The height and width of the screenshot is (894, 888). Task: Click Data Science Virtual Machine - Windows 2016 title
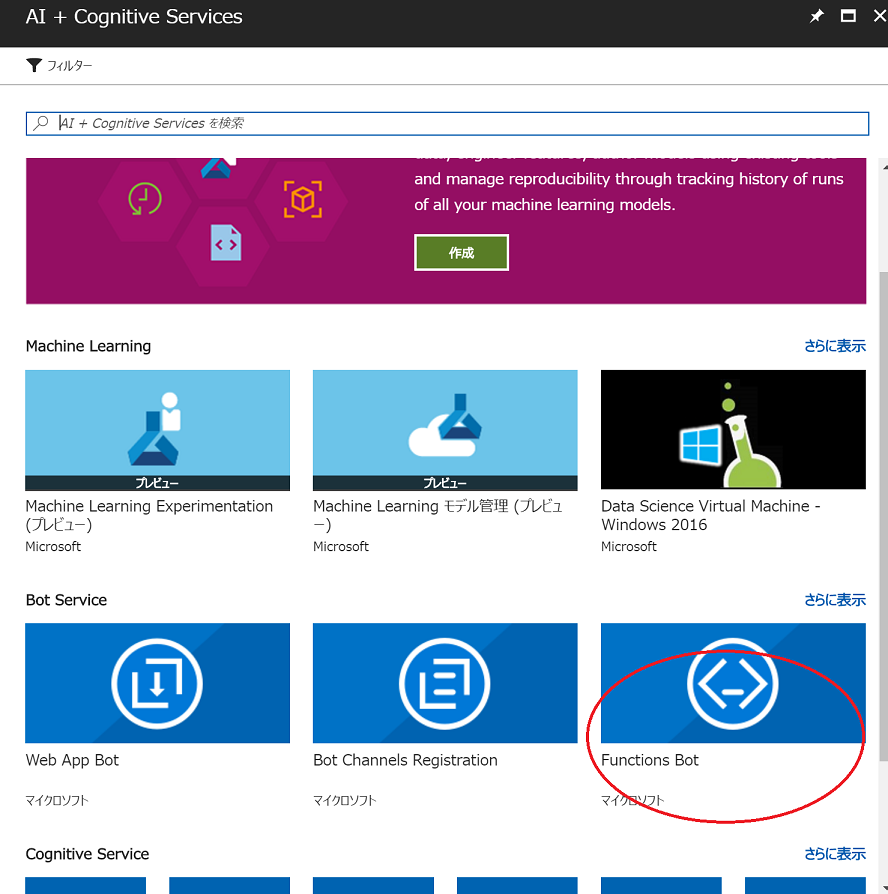711,515
